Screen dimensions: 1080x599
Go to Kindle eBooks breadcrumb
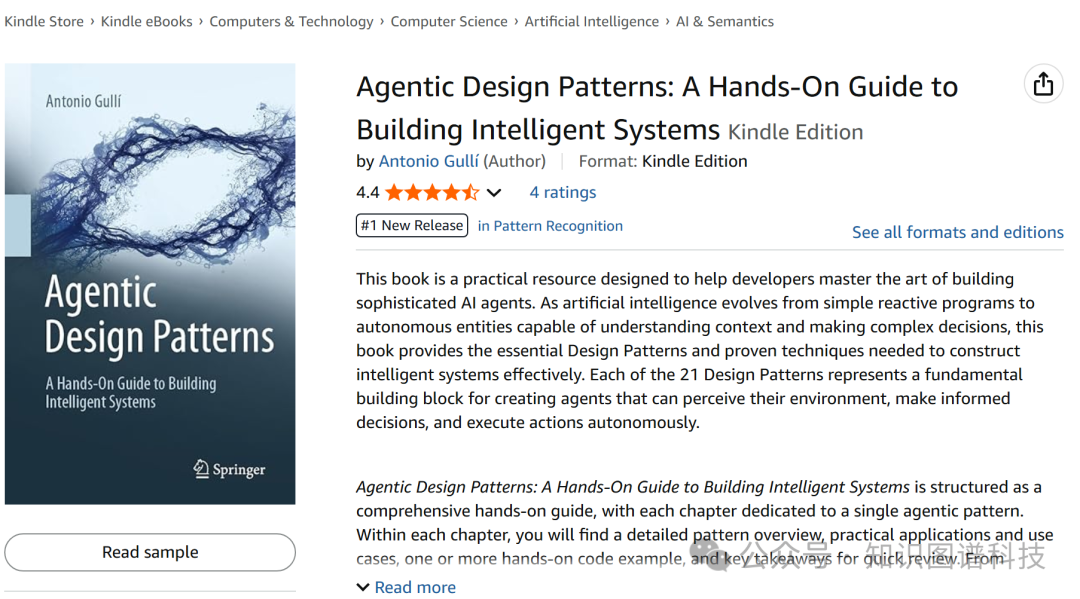point(147,21)
